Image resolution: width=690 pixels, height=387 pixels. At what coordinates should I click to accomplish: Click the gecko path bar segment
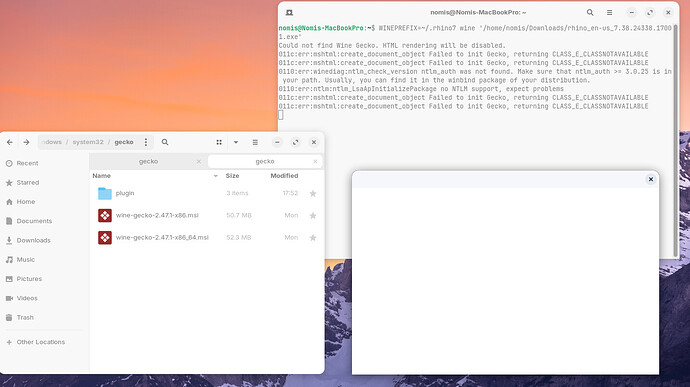tap(124, 142)
